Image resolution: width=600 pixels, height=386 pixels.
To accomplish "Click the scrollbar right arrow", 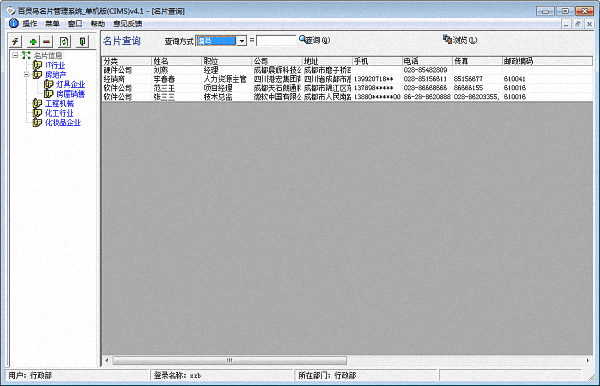I will click(587, 360).
